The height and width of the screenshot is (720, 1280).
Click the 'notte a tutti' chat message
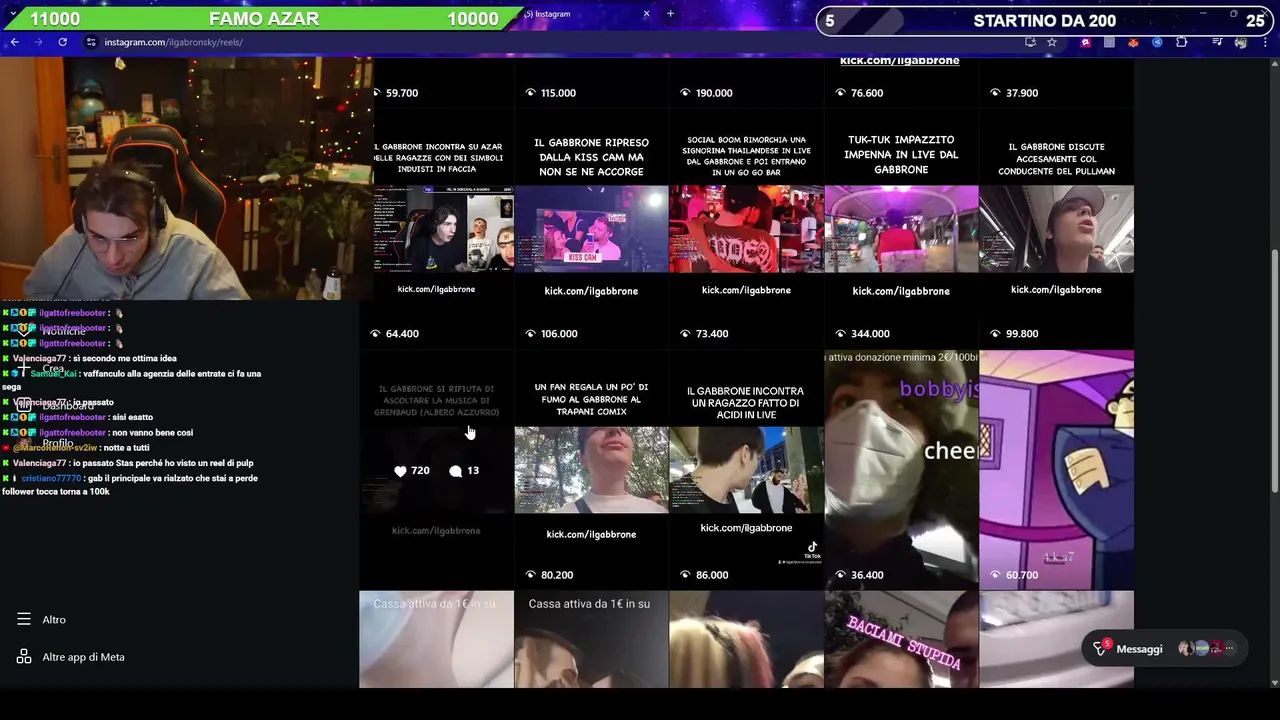coord(76,448)
